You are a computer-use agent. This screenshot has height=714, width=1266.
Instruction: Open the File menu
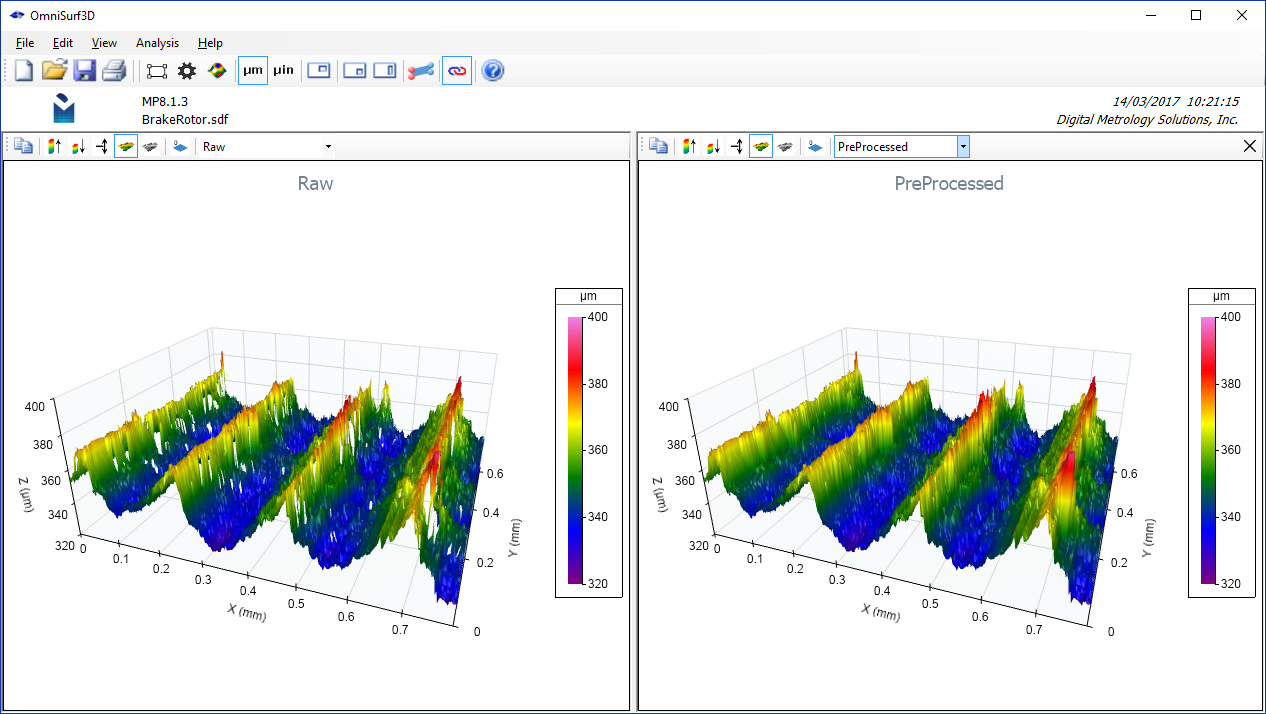[24, 43]
